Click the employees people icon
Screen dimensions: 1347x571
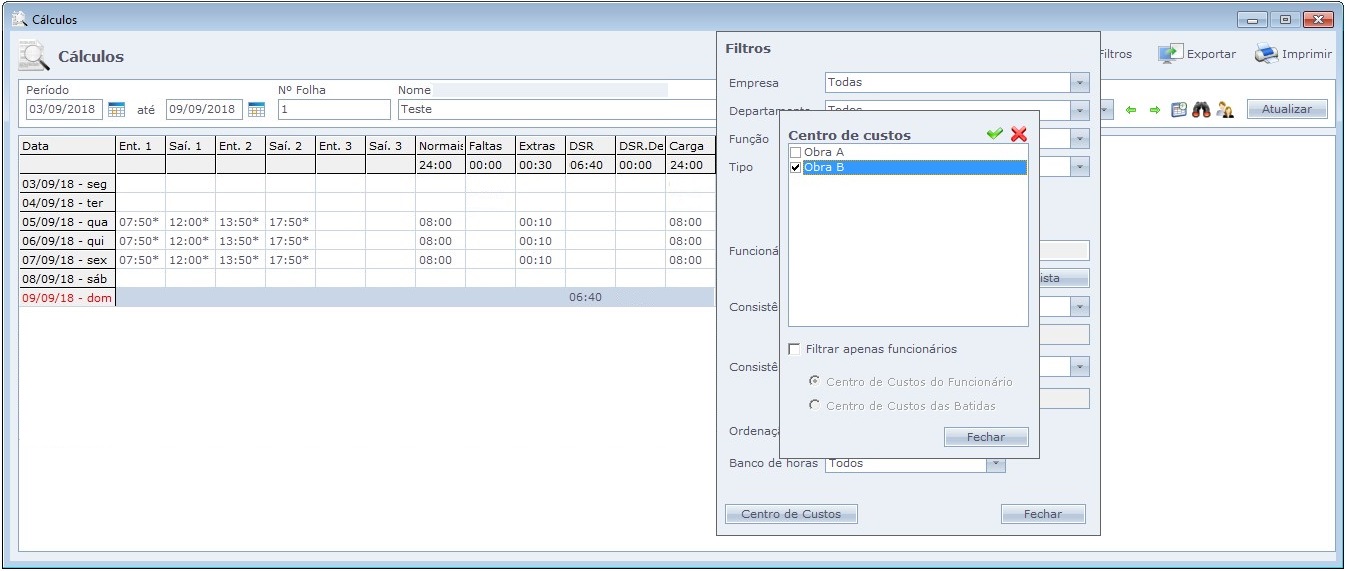click(x=1224, y=110)
